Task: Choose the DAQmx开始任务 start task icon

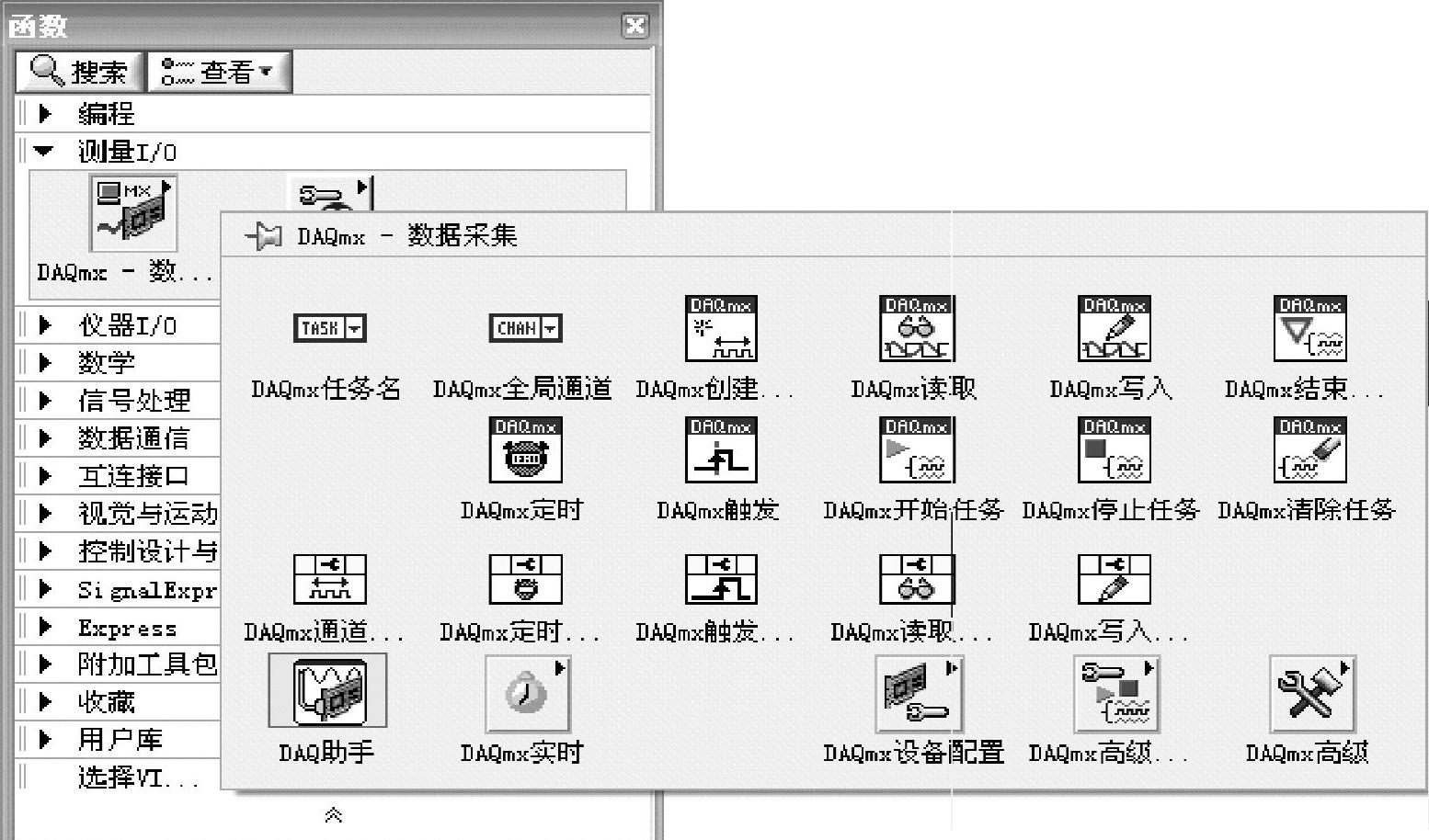Action: click(917, 449)
